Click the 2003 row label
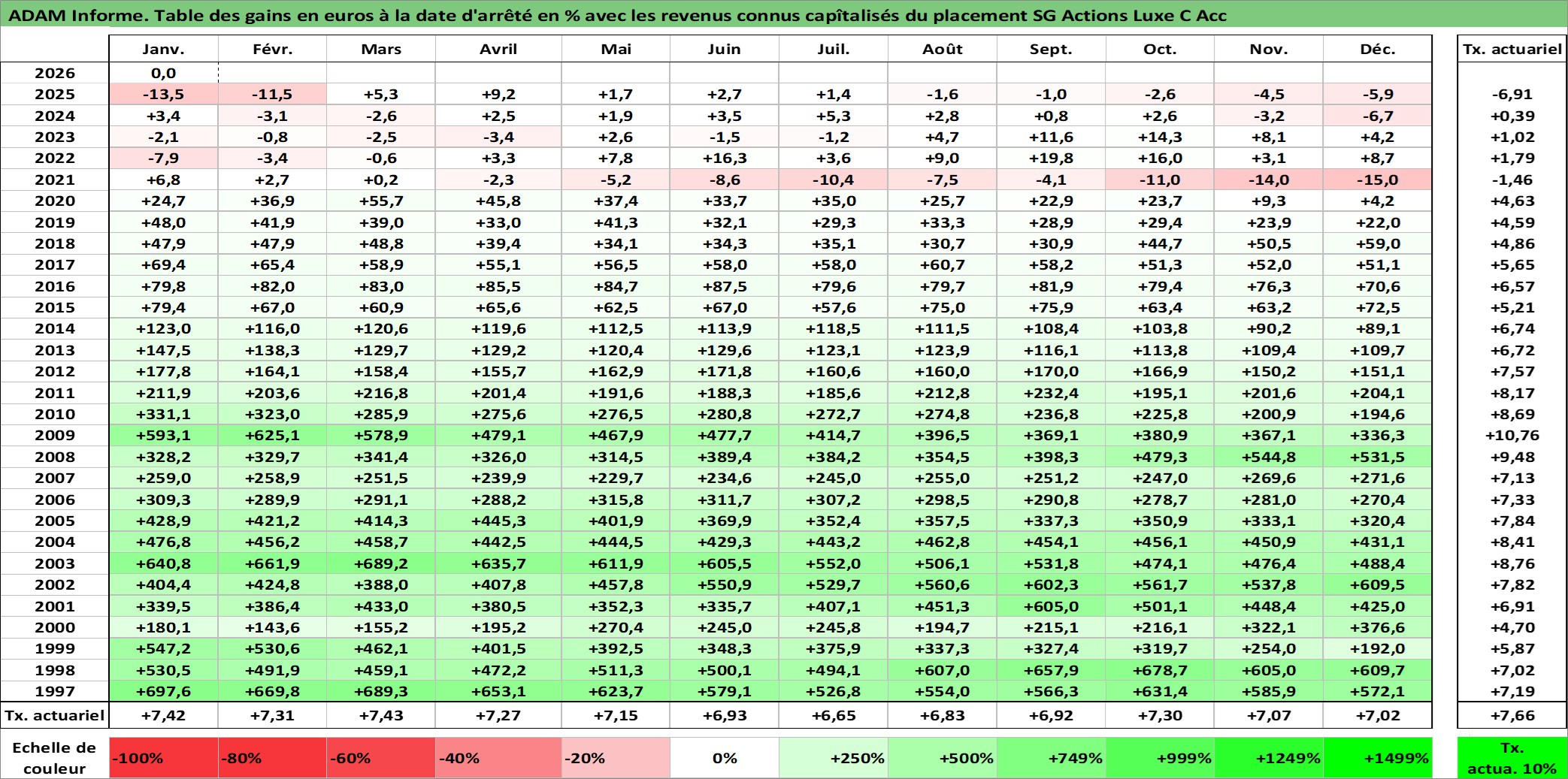This screenshot has width=1568, height=779. pyautogui.click(x=55, y=563)
